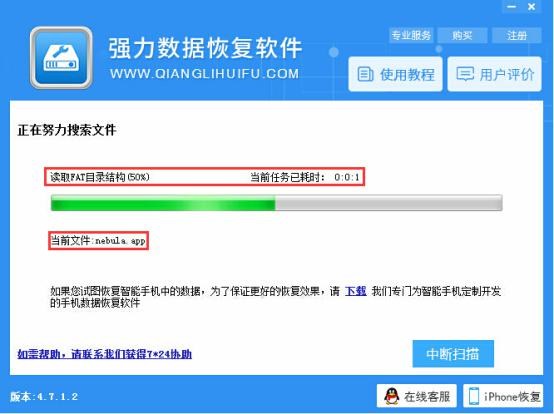Open the 专业服务 menu item
Screen dimensions: 554x414
(x=411, y=35)
